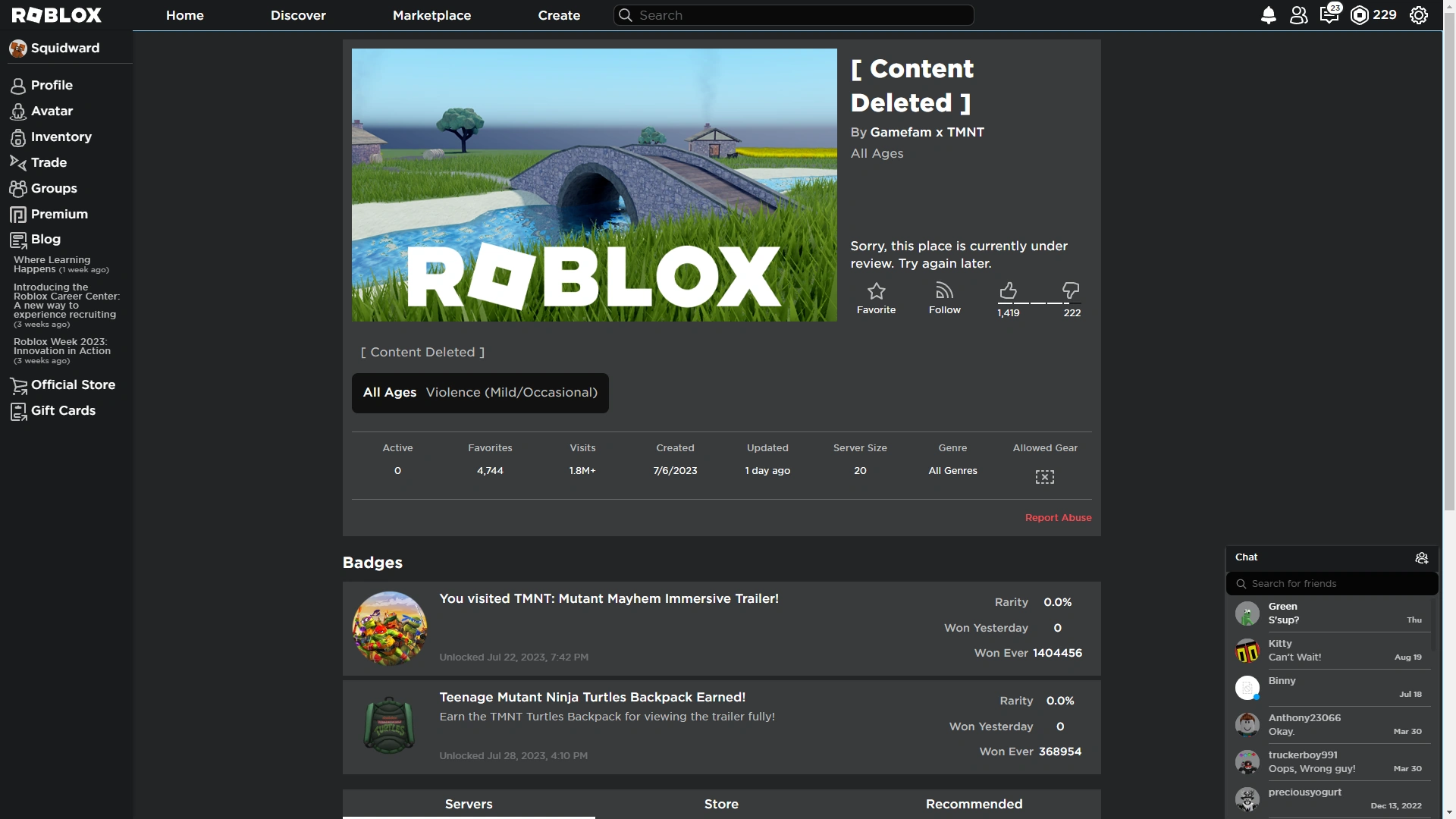This screenshot has width=1456, height=819.
Task: Open the TMNT Mutant Mayhem badge thumbnail
Action: point(389,629)
